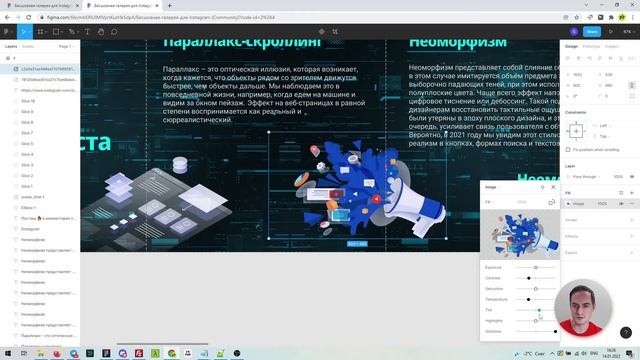Switch to the Design tab
640x360 pixels.
(571, 47)
